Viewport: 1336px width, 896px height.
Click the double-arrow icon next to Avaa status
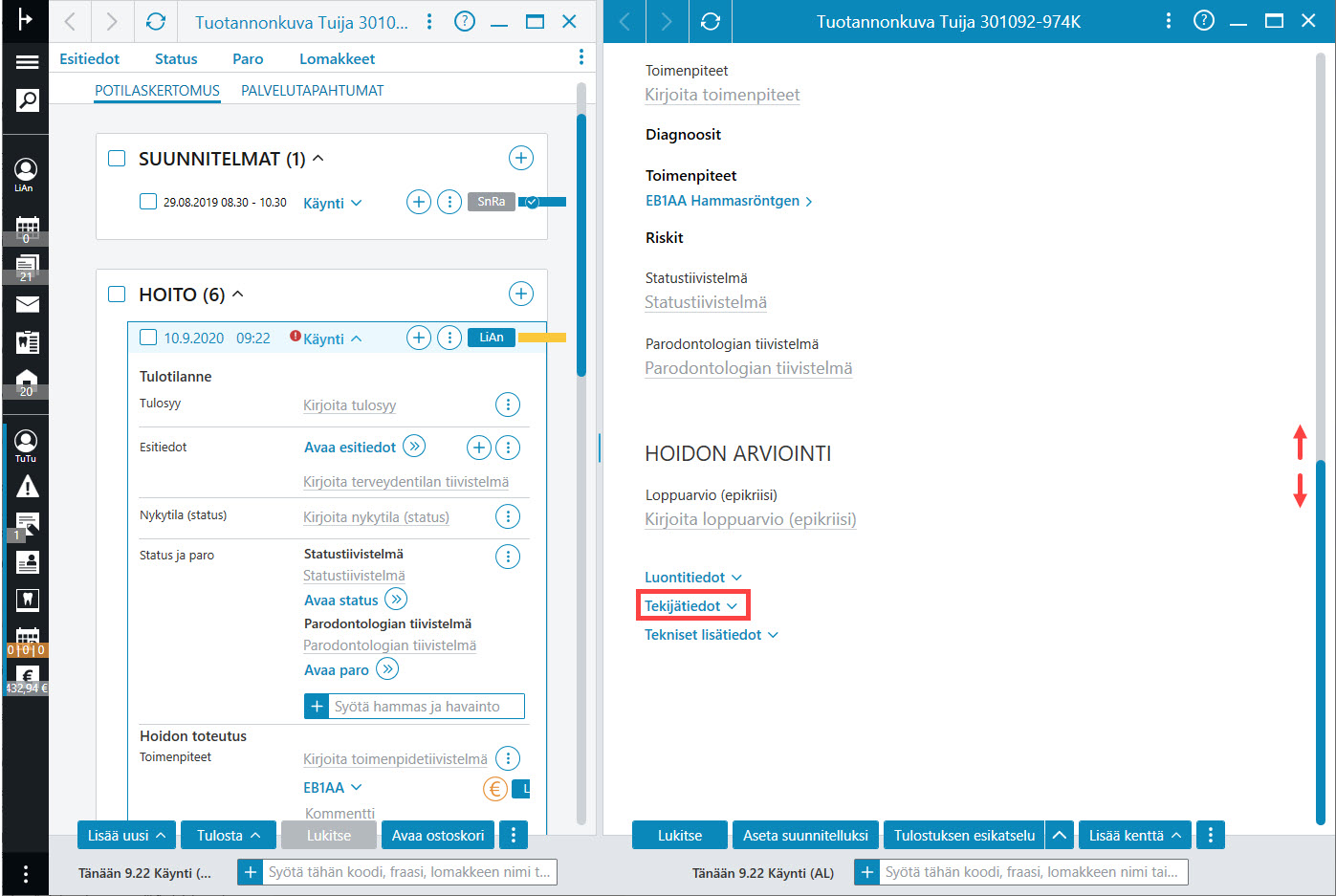396,600
